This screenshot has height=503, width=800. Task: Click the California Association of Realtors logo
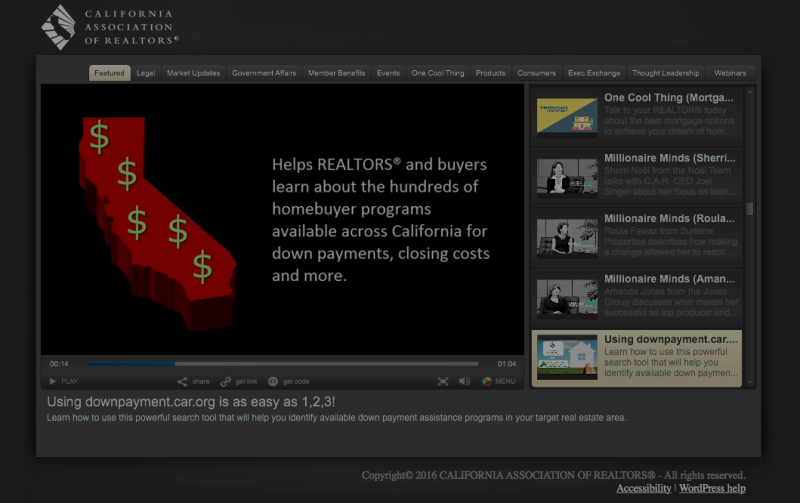[110, 27]
